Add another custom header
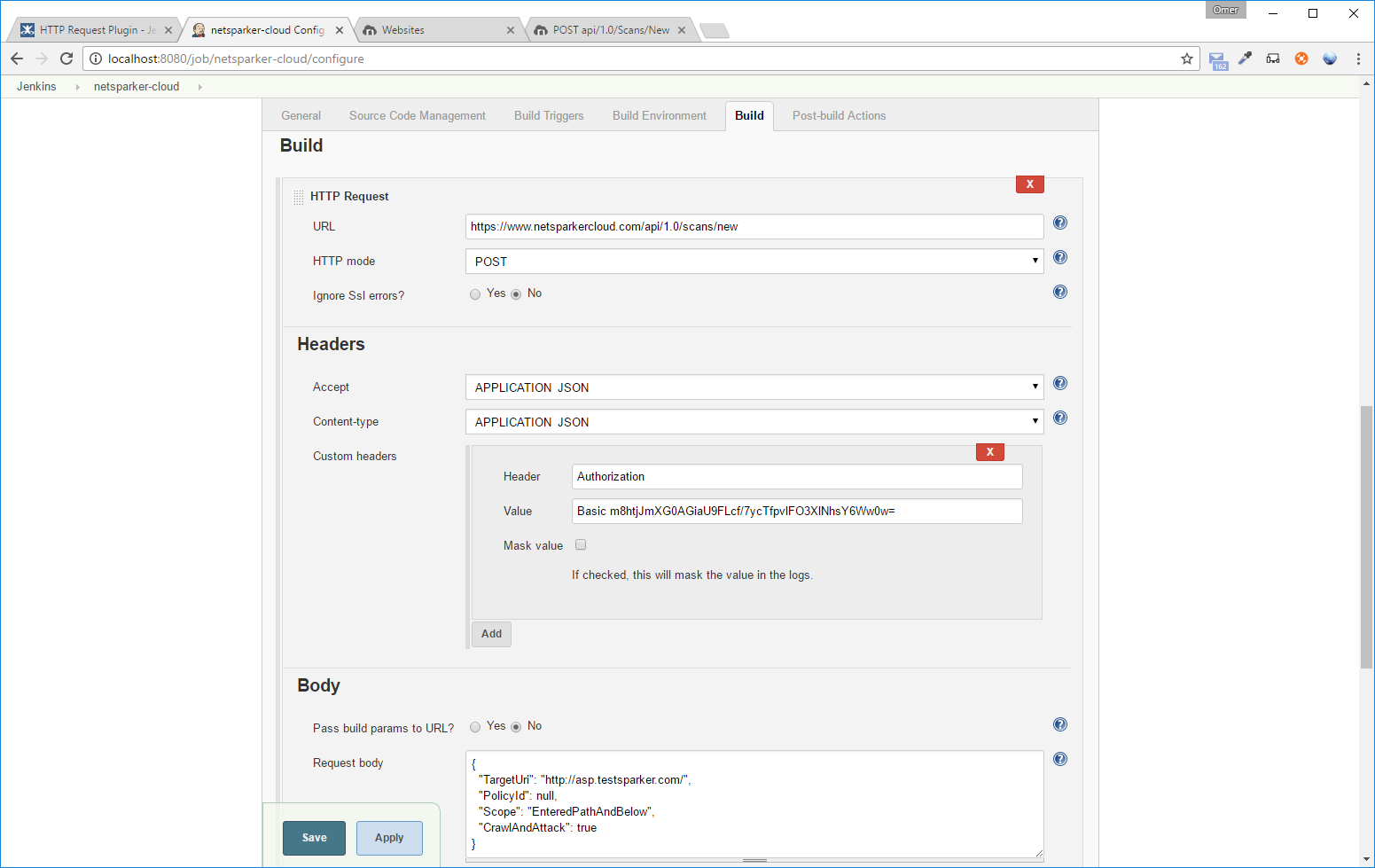1375x868 pixels. (491, 634)
